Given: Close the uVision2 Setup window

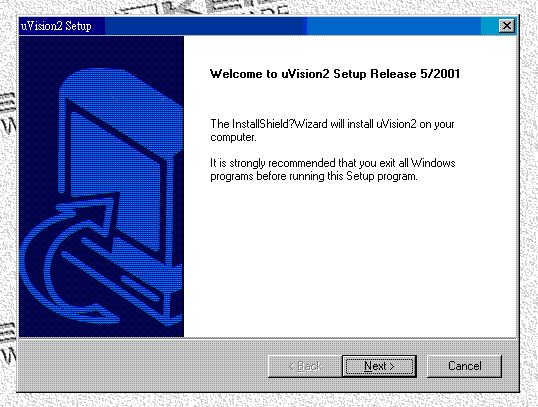Looking at the screenshot, I should pyautogui.click(x=506, y=26).
